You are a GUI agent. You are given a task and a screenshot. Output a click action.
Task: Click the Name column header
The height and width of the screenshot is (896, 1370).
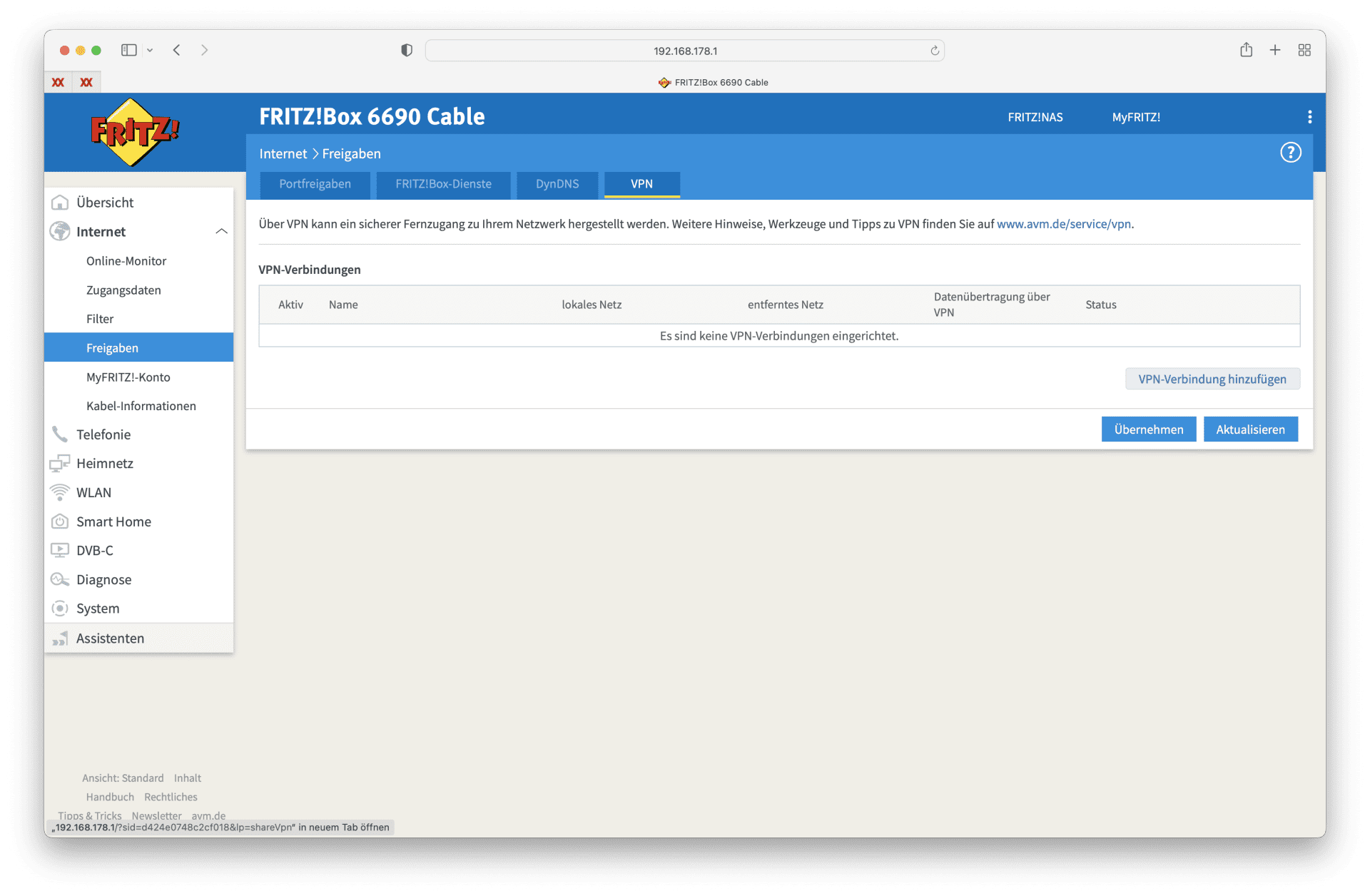tap(343, 305)
